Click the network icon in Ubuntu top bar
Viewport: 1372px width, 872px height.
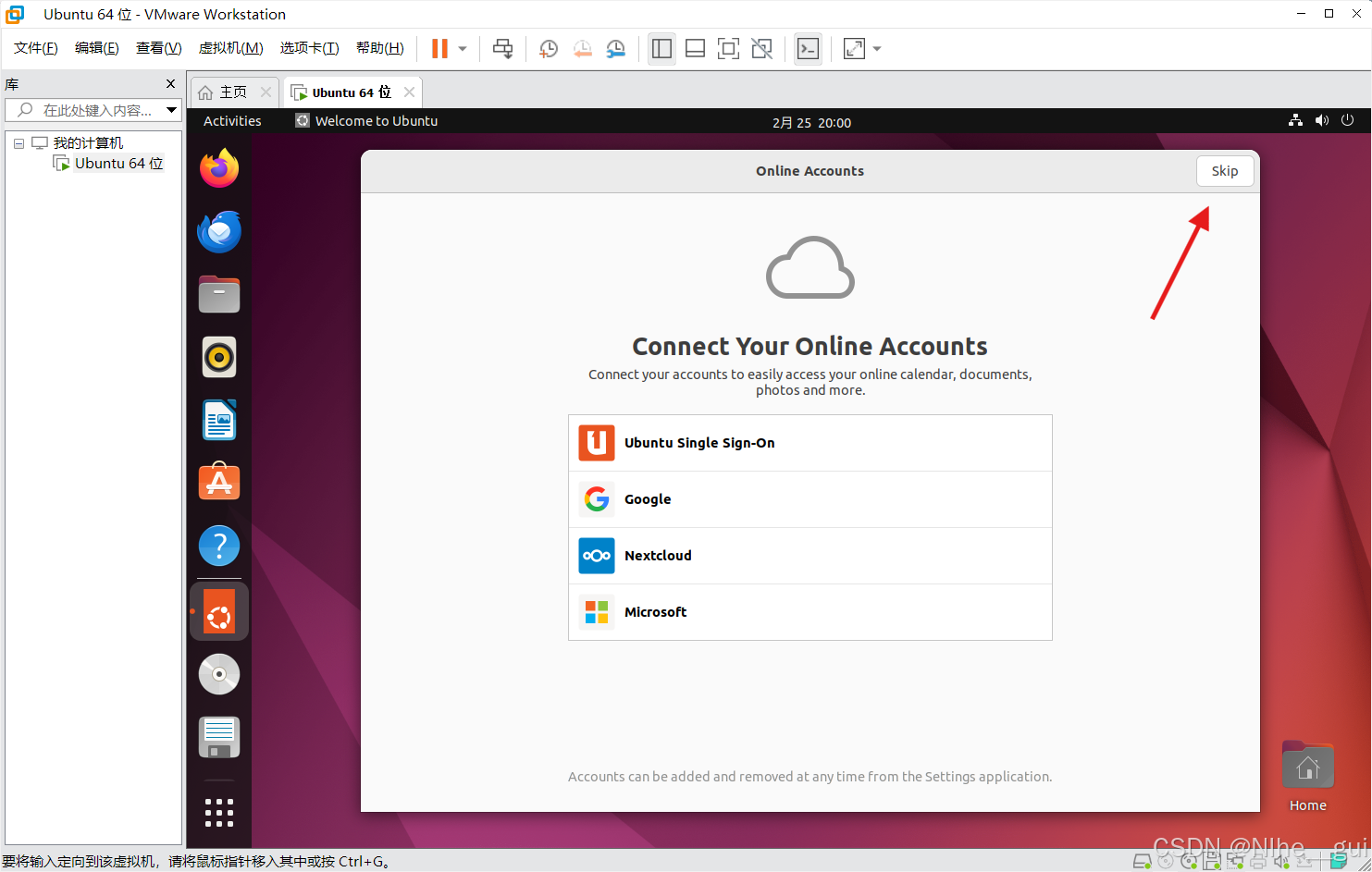(x=1295, y=121)
